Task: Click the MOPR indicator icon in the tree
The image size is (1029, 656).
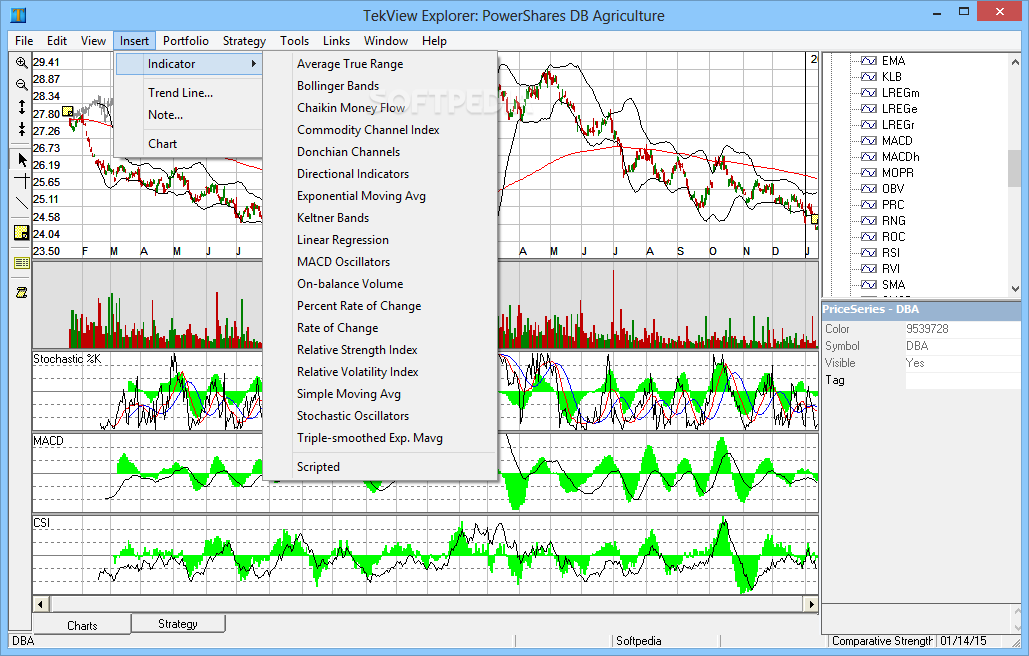Action: coord(869,173)
